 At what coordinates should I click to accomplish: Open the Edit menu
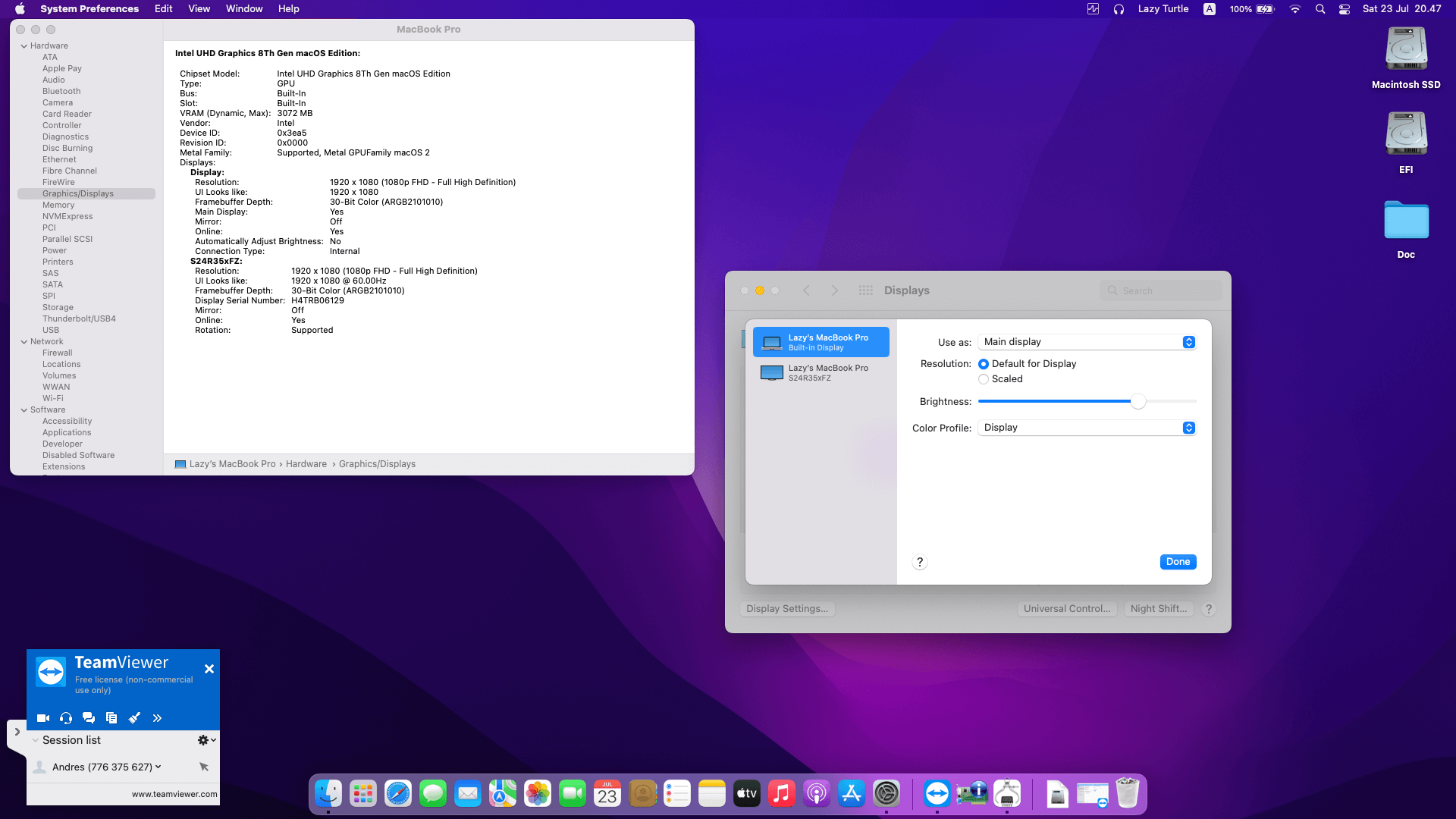(x=164, y=9)
